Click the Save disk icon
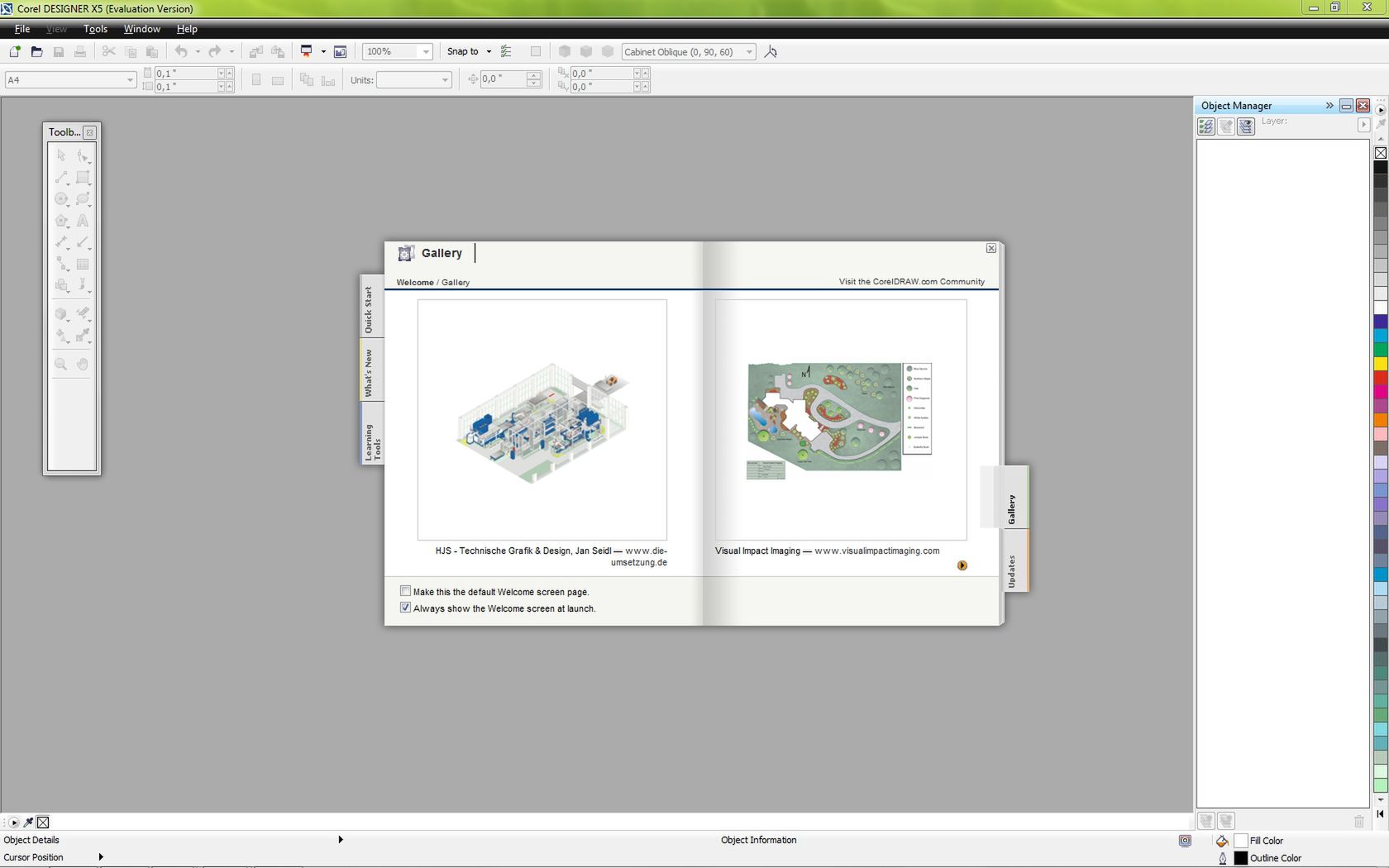 coord(59,51)
